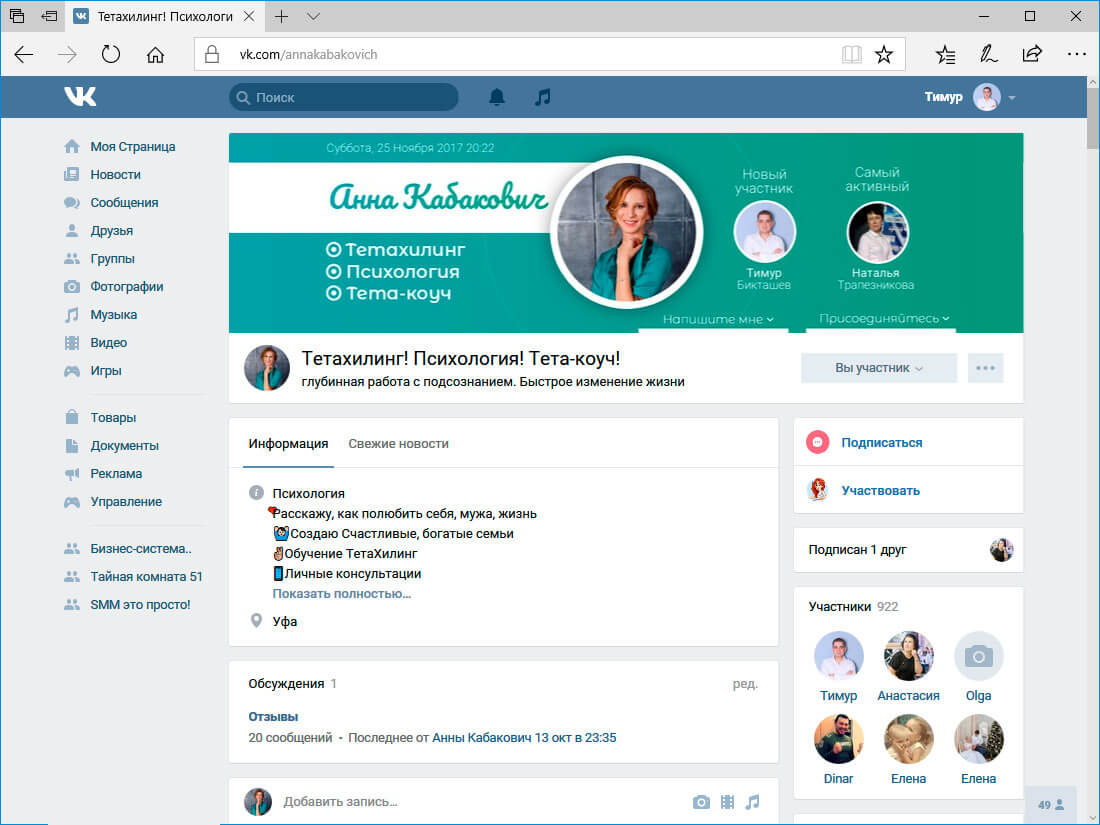Click ред. to edit discussions
This screenshot has width=1100, height=825.
(x=745, y=683)
